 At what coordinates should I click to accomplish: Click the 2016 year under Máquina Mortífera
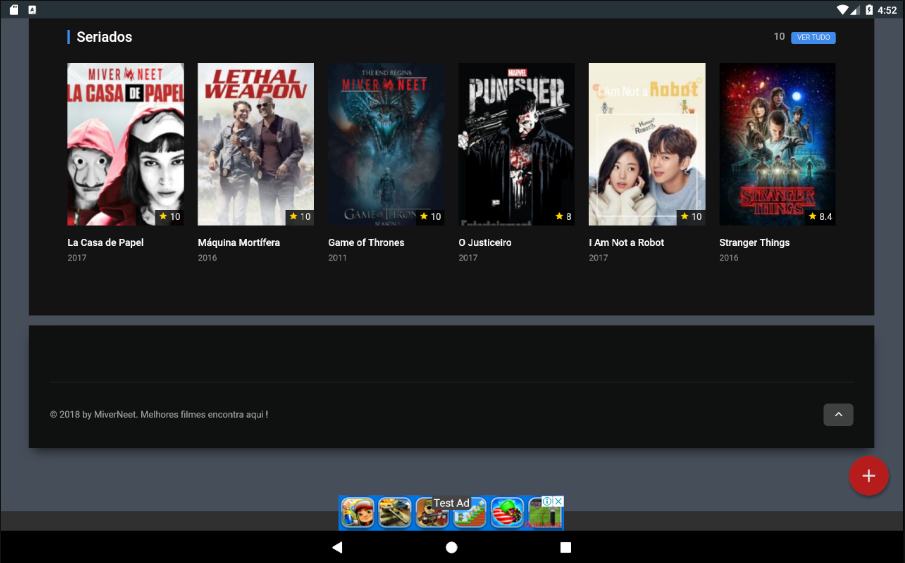click(x=207, y=258)
